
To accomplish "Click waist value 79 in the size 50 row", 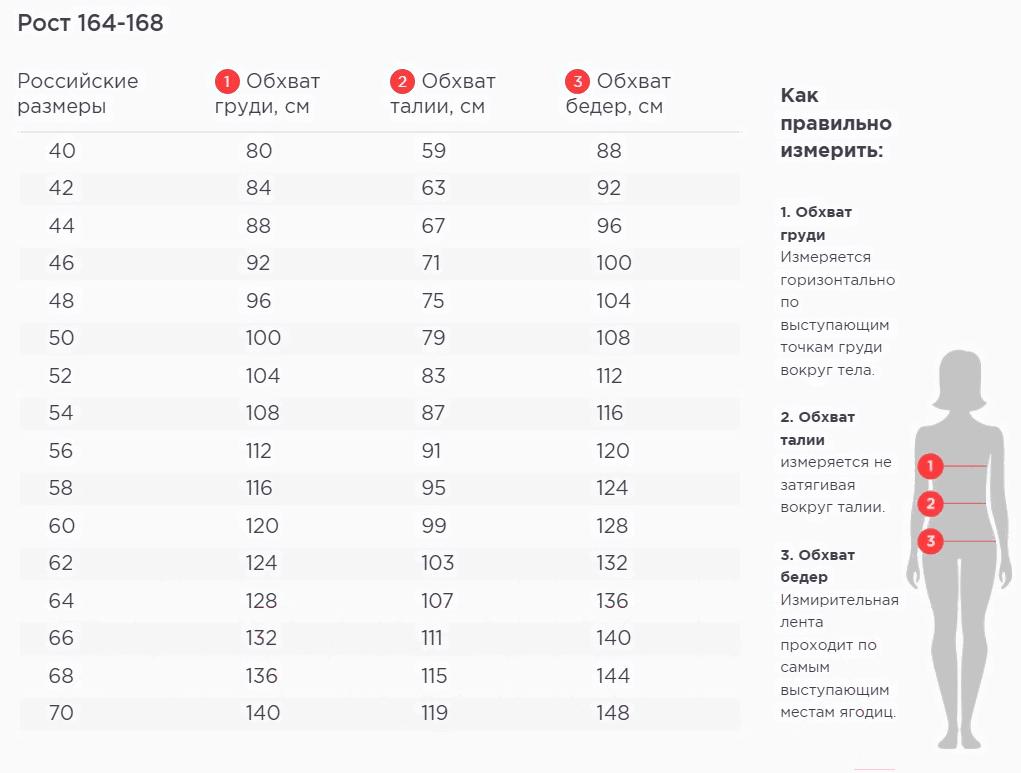I will tap(433, 338).
